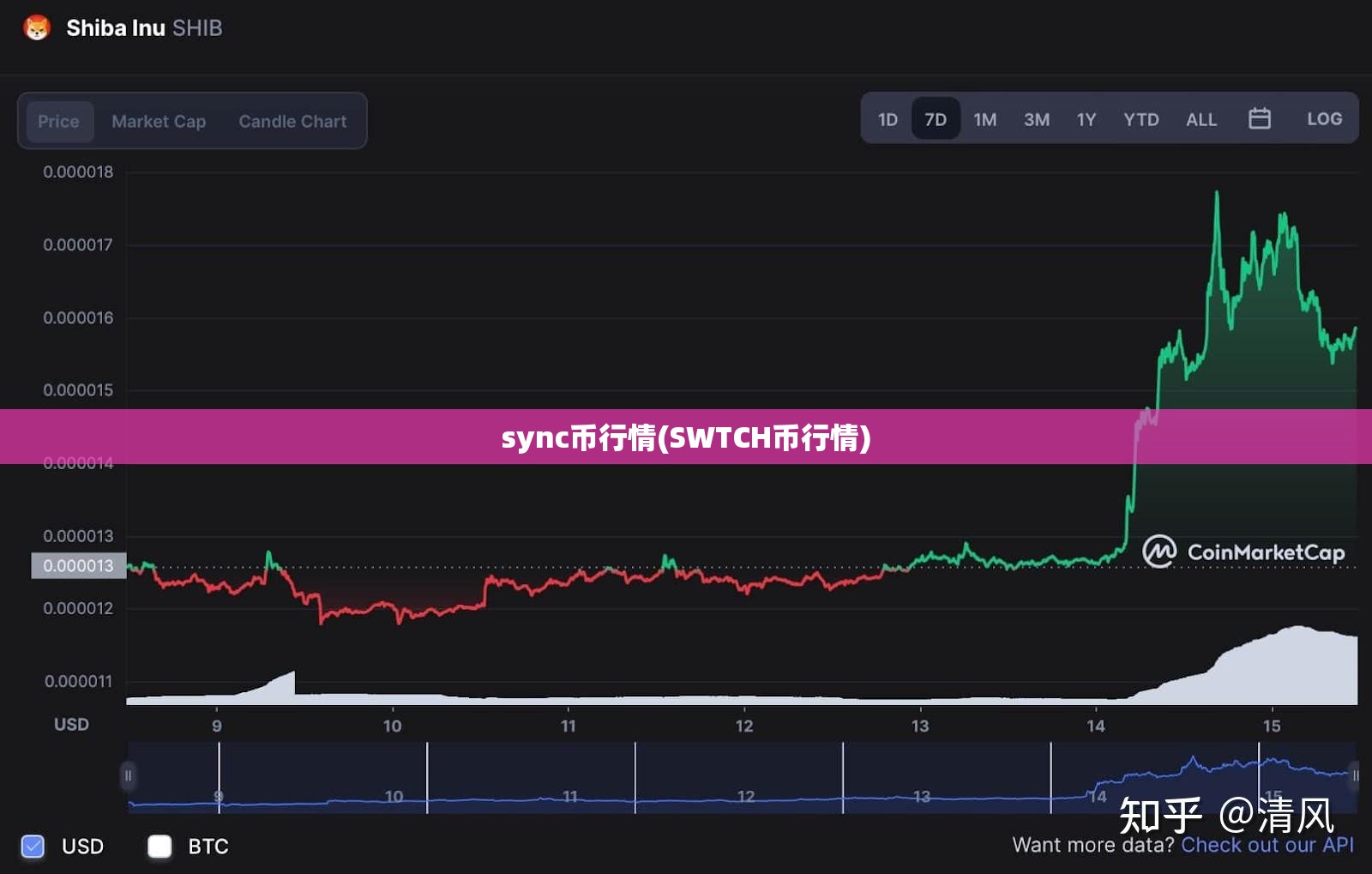Click the date 15 on x-axis
This screenshot has width=1372, height=874.
click(x=1272, y=726)
